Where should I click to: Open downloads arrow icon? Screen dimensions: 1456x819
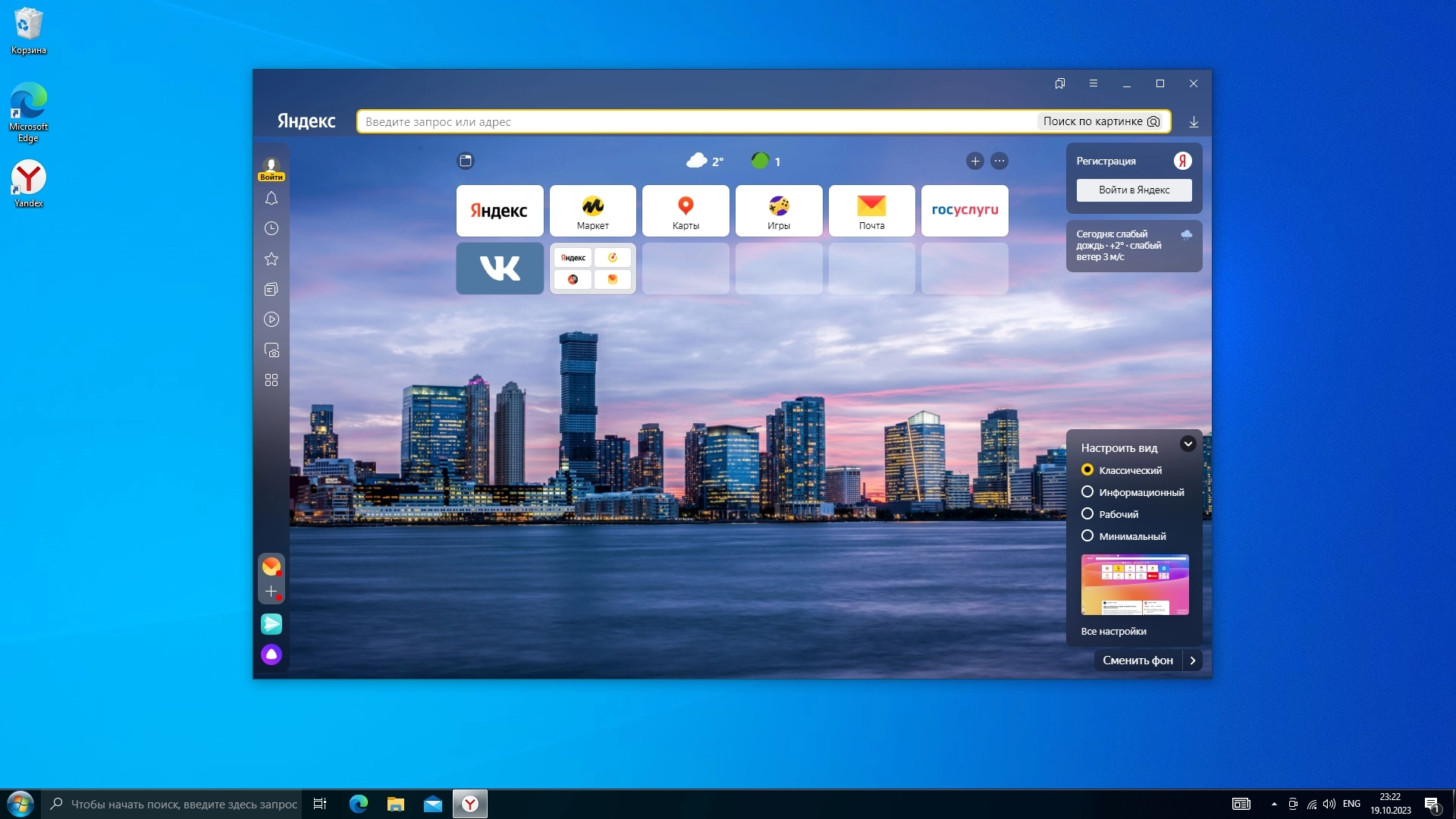[x=1194, y=121]
